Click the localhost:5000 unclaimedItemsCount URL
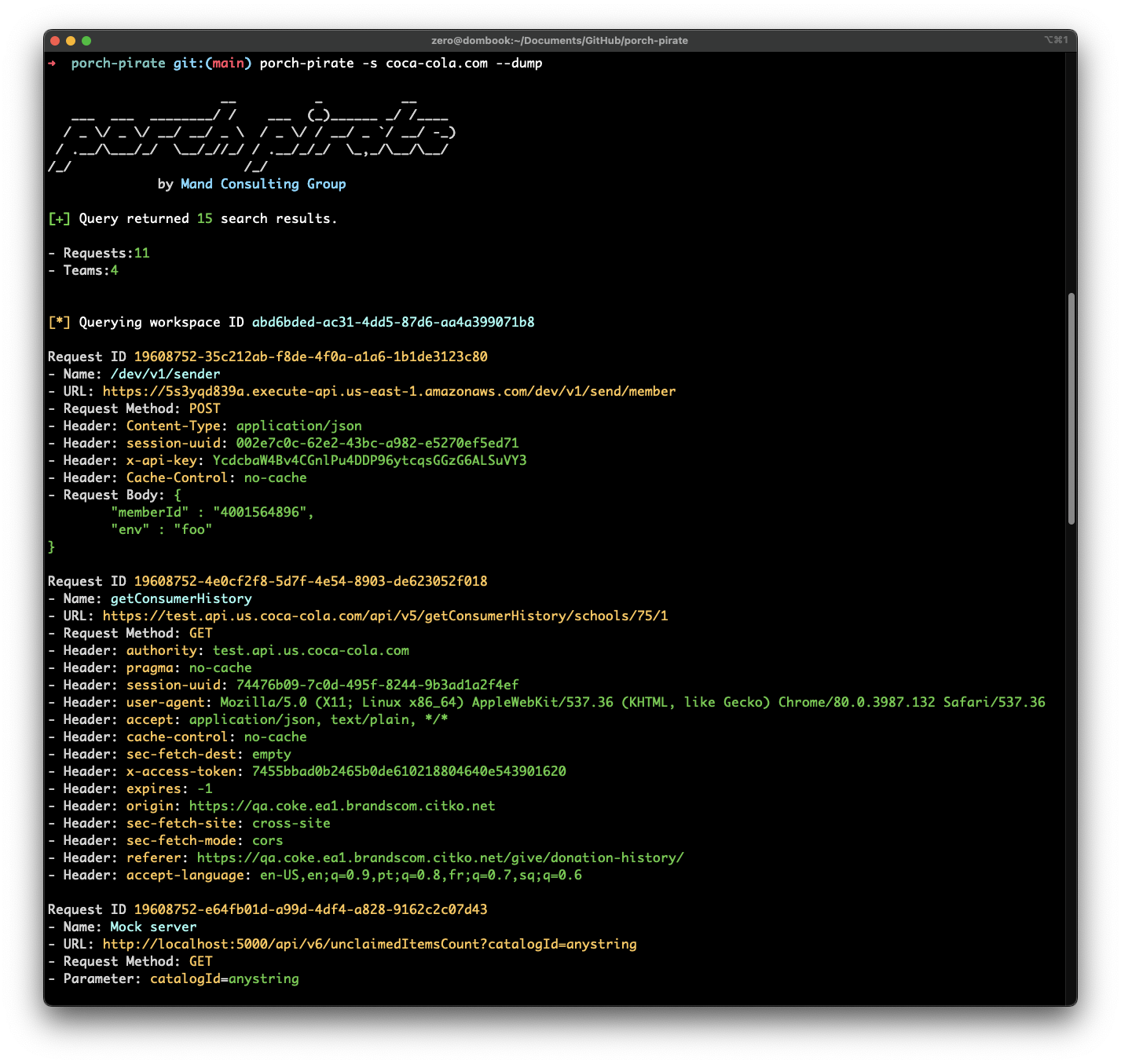Viewport: 1121px width, 1064px height. click(369, 944)
